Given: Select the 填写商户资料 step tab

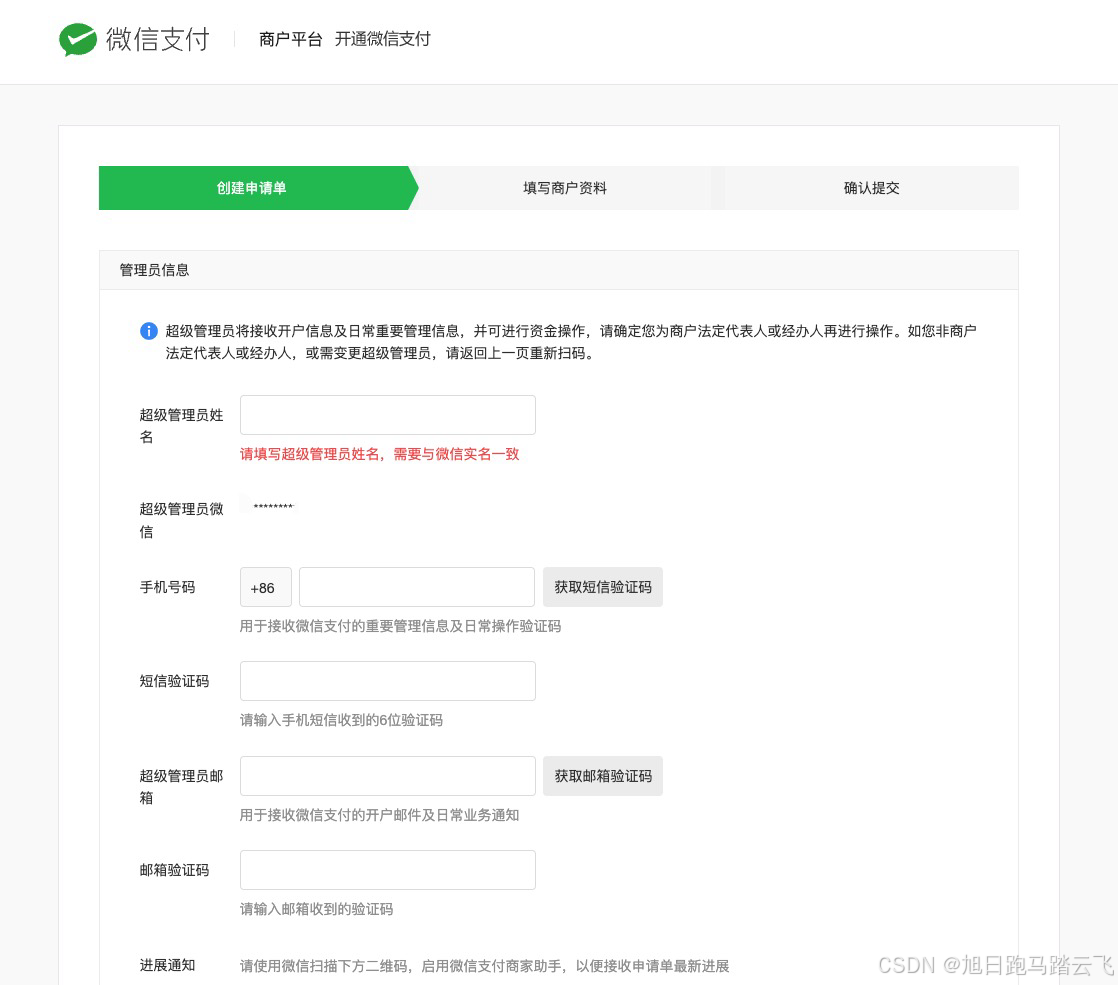Looking at the screenshot, I should [x=565, y=188].
